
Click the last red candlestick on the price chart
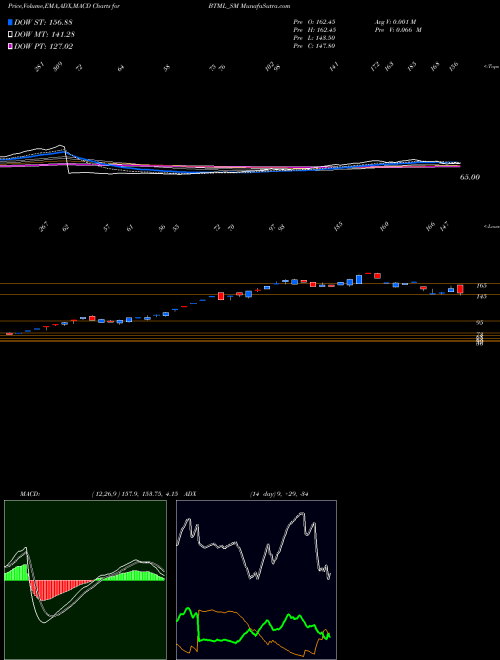pos(460,289)
